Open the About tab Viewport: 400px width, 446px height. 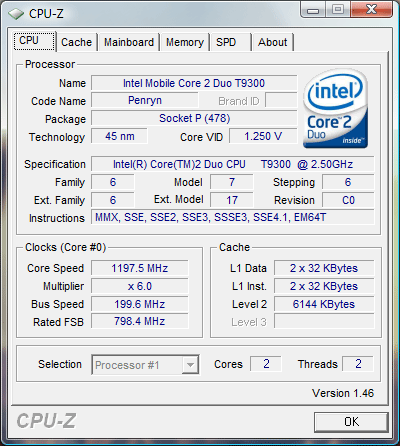click(273, 42)
